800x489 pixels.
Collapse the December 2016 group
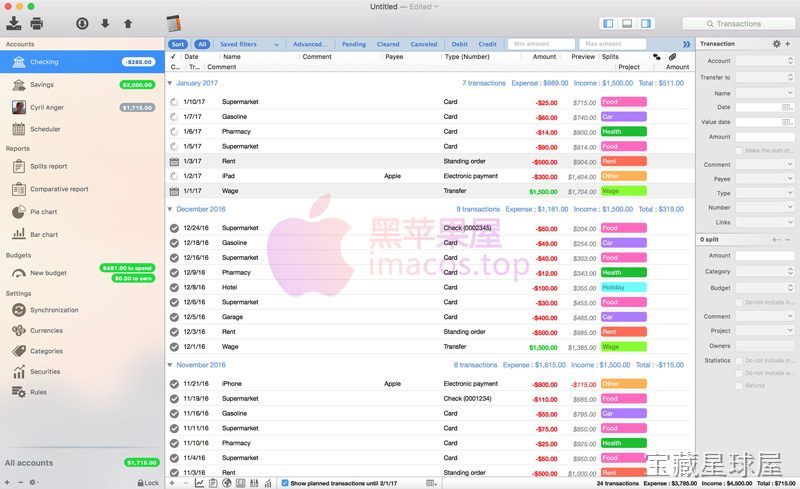pyautogui.click(x=170, y=209)
